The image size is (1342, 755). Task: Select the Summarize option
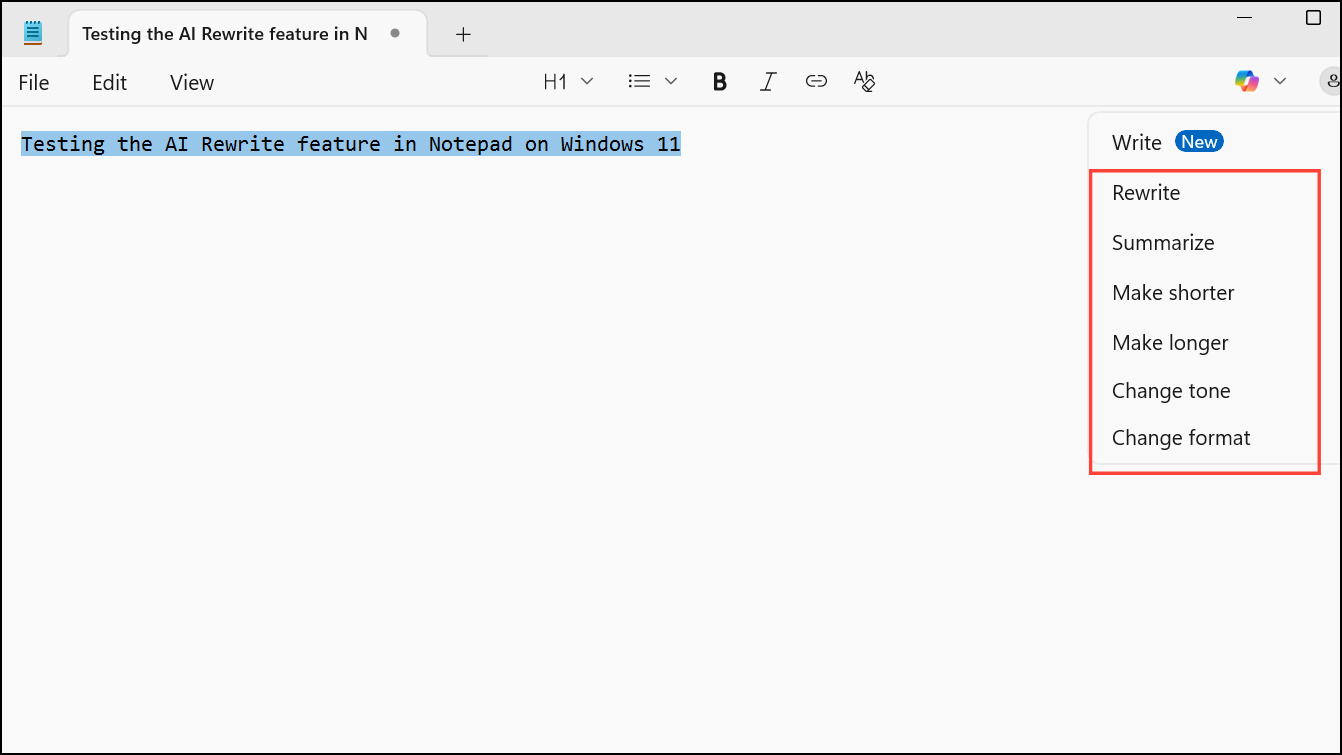click(x=1163, y=243)
